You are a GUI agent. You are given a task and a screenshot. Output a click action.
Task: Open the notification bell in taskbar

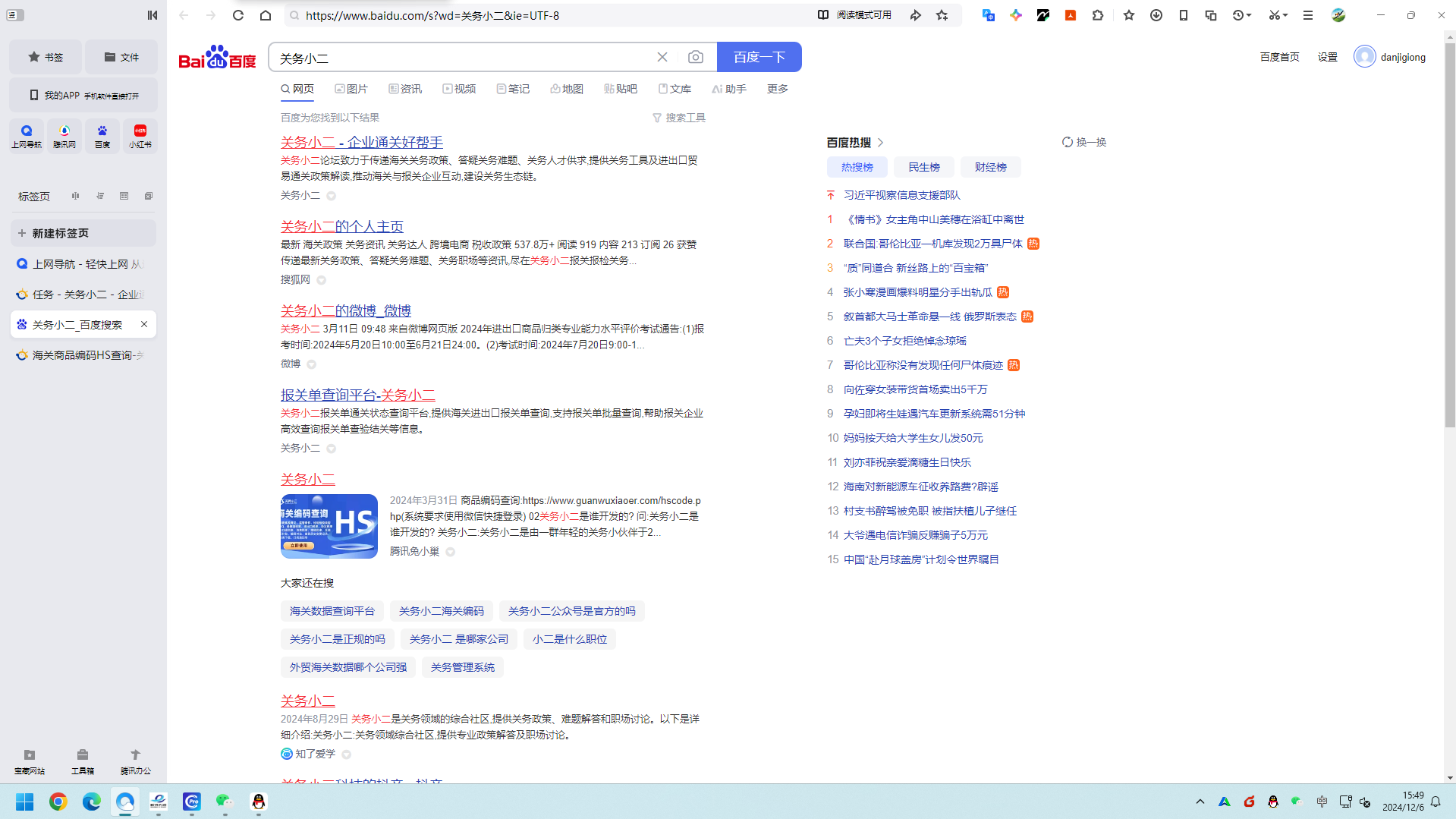1436,802
